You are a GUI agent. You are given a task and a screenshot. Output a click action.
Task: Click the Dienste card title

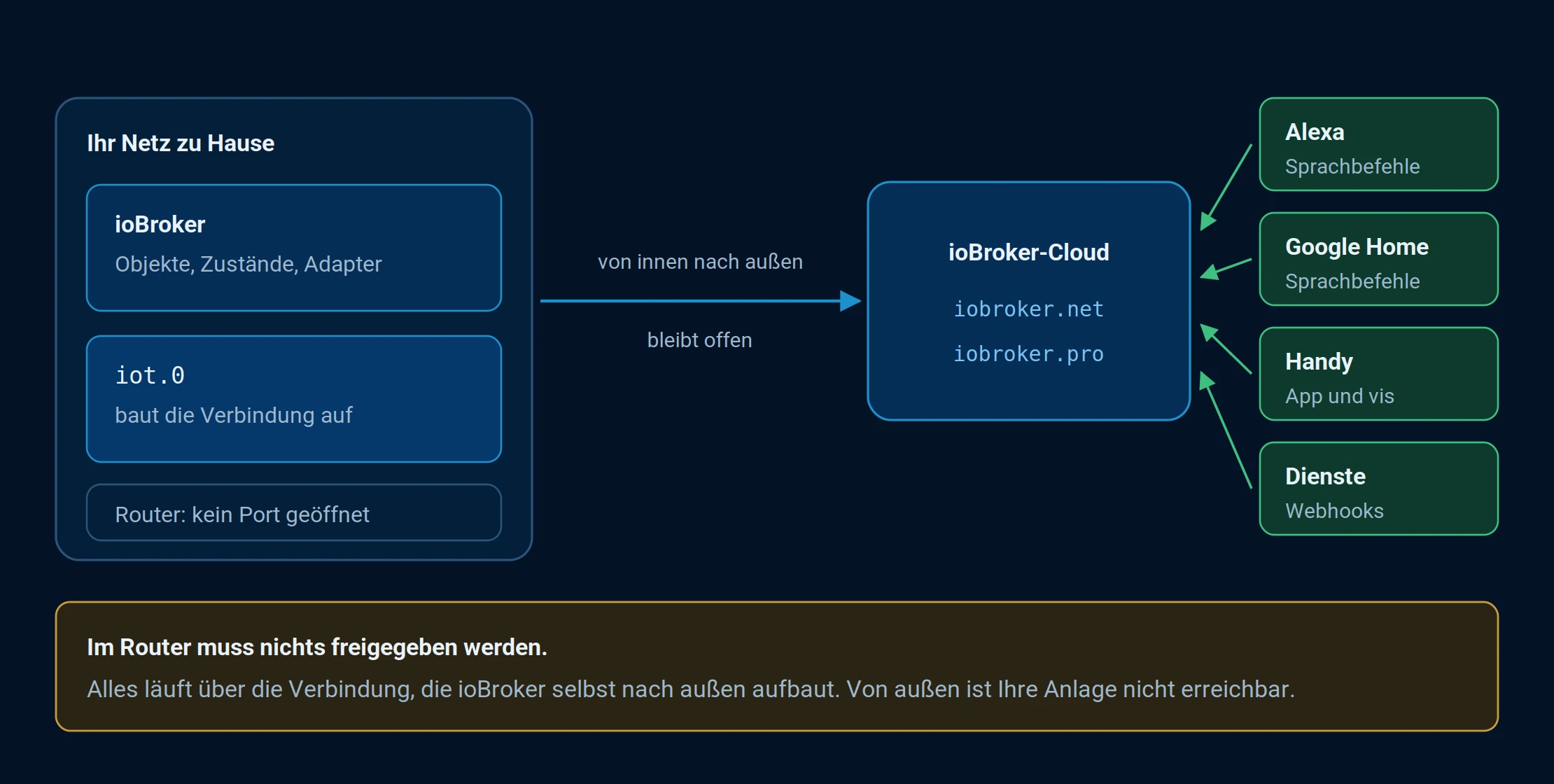(1325, 477)
